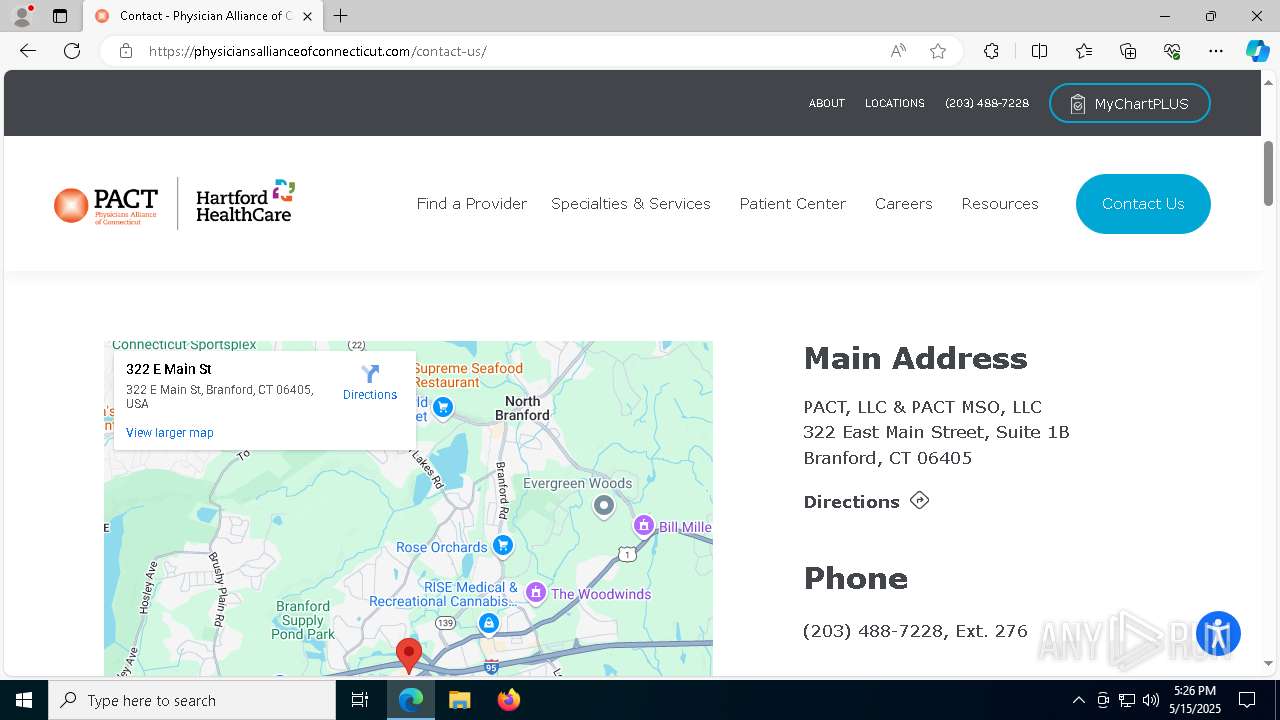Viewport: 1280px width, 720px height.
Task: Open the notification center
Action: pyautogui.click(x=1247, y=700)
